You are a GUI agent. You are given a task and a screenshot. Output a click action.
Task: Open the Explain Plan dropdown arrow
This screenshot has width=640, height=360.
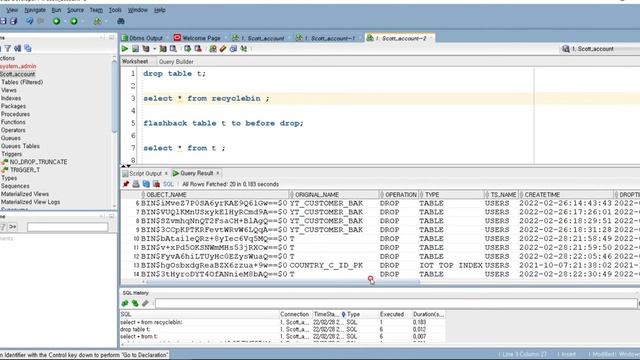coord(154,49)
